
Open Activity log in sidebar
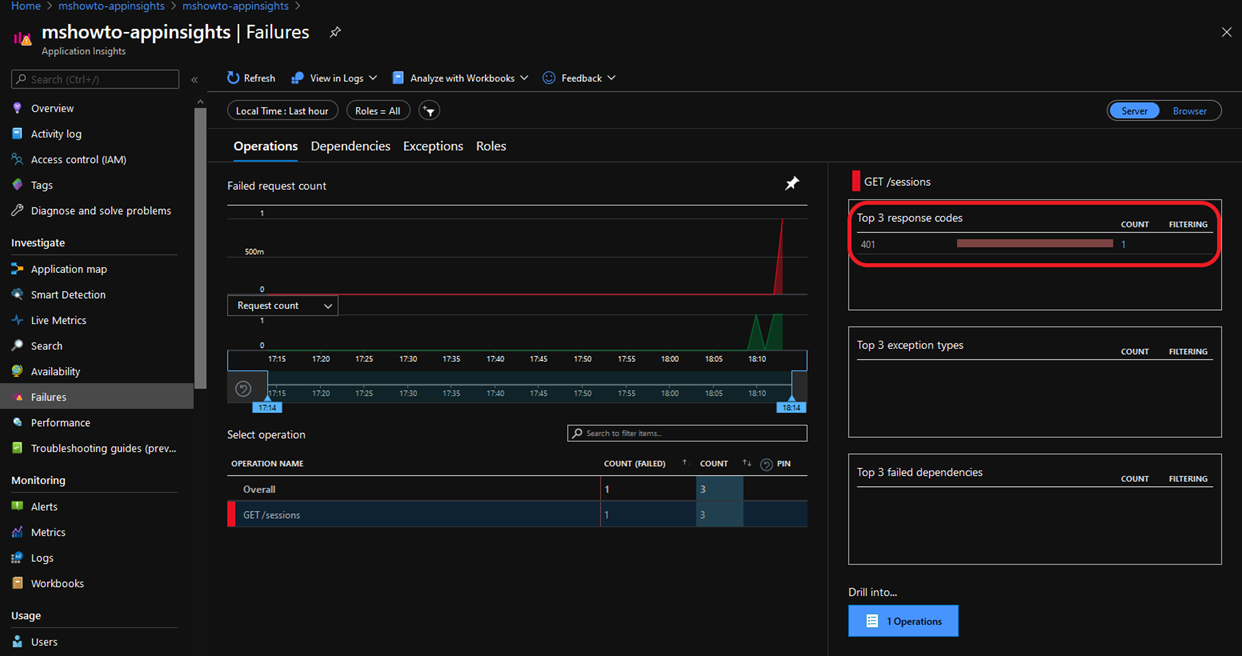coord(56,134)
